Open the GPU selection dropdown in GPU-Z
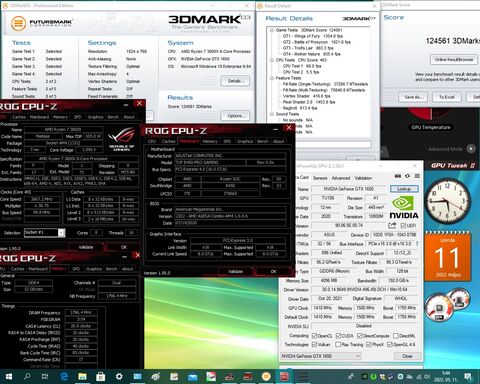 (x=321, y=356)
